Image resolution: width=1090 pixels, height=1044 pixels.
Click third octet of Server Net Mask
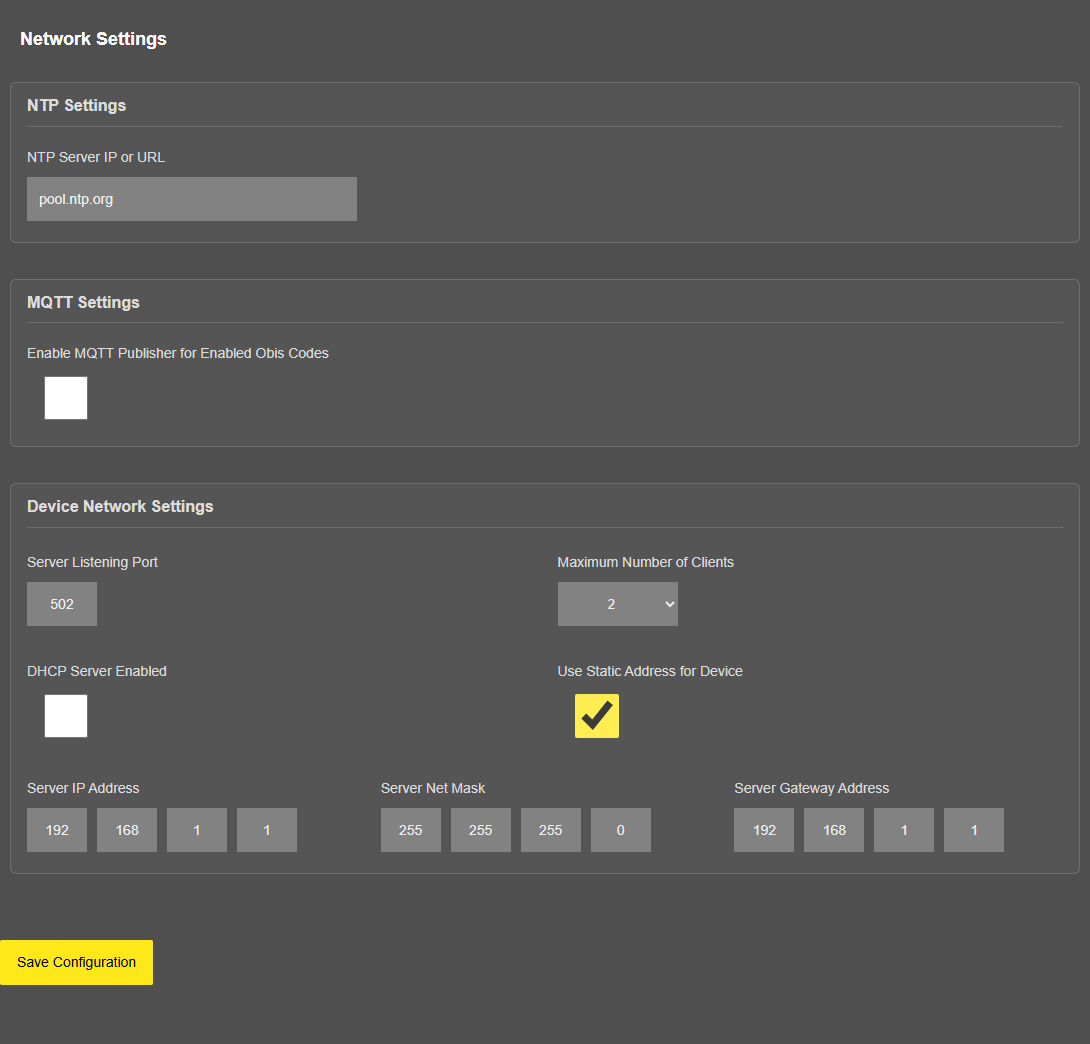click(551, 830)
